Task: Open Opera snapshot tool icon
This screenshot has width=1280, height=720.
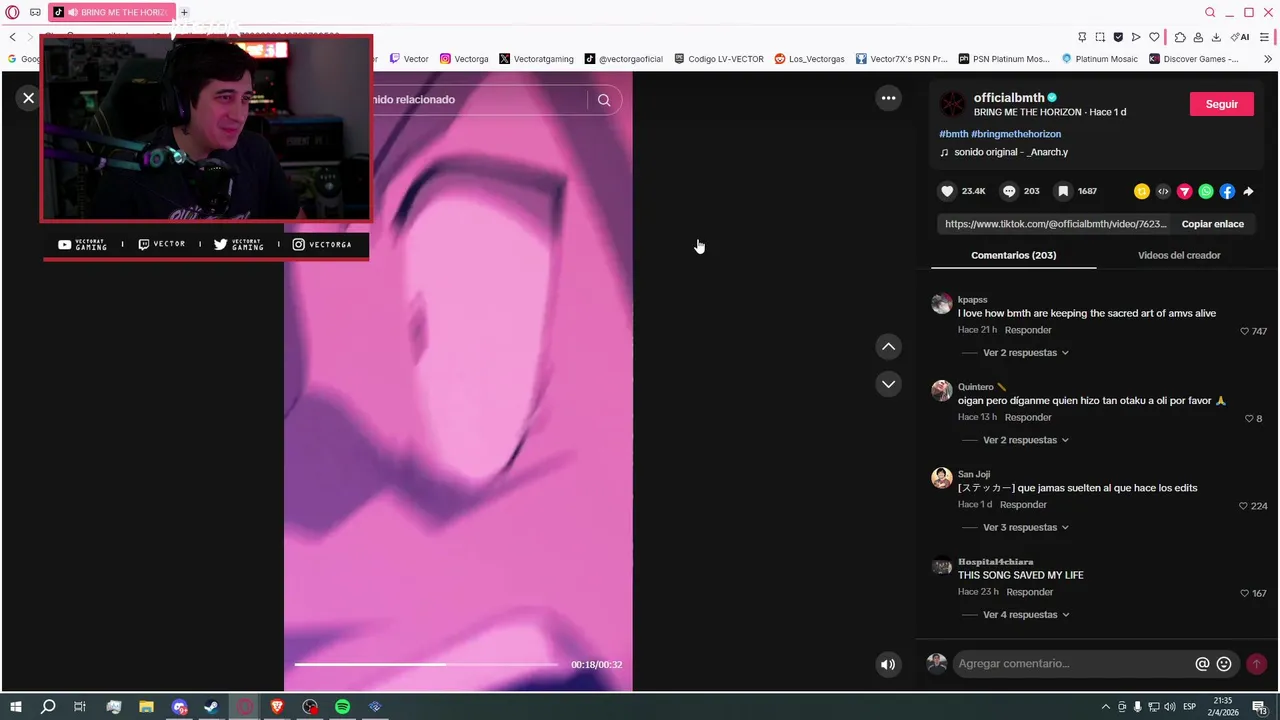Action: click(1100, 37)
